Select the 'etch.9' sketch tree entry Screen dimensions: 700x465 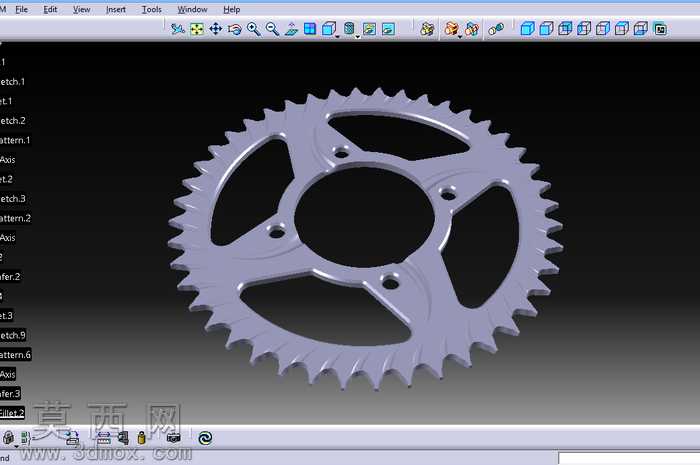tap(13, 335)
